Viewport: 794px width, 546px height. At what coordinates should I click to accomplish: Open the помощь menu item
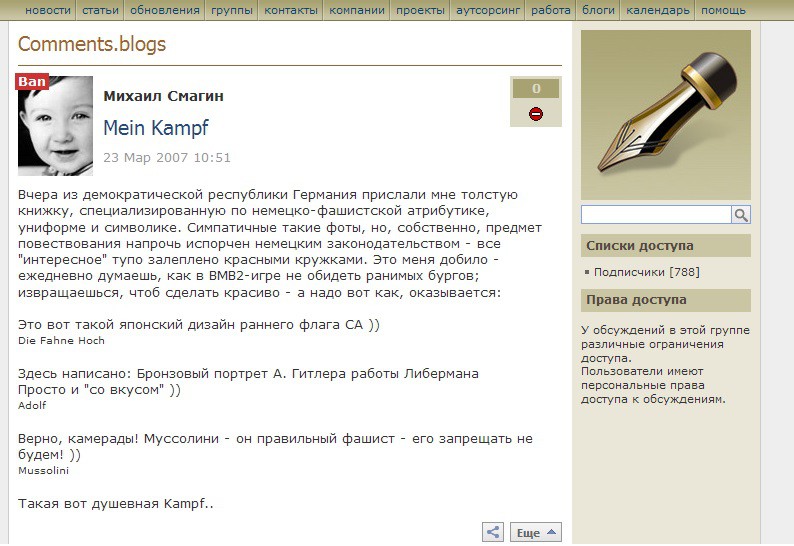point(723,11)
